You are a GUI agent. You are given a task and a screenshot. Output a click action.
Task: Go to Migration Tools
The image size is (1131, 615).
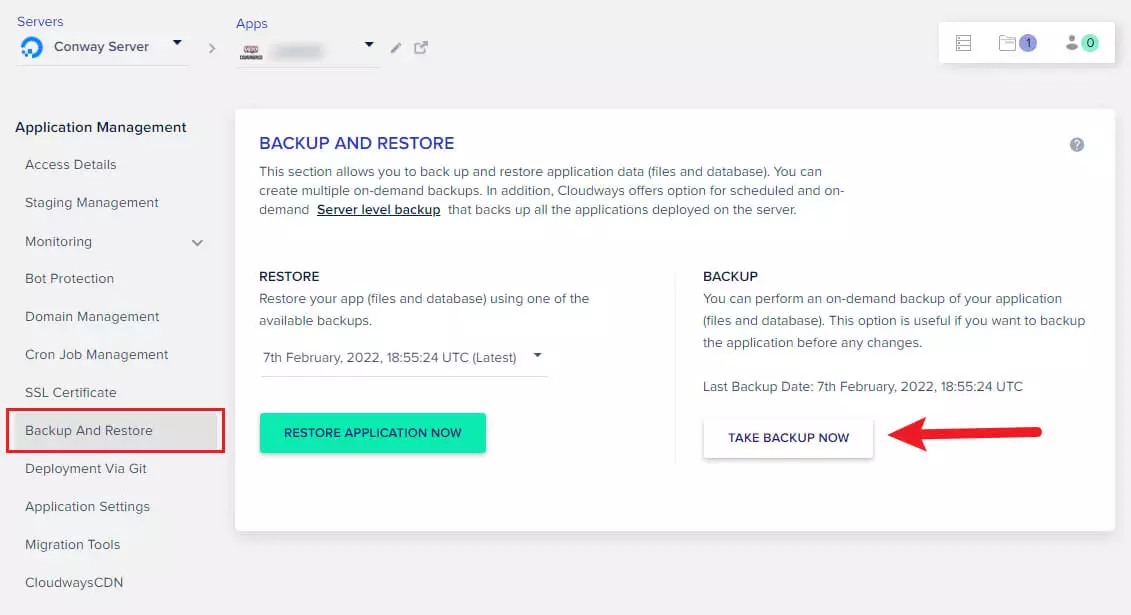coord(72,544)
